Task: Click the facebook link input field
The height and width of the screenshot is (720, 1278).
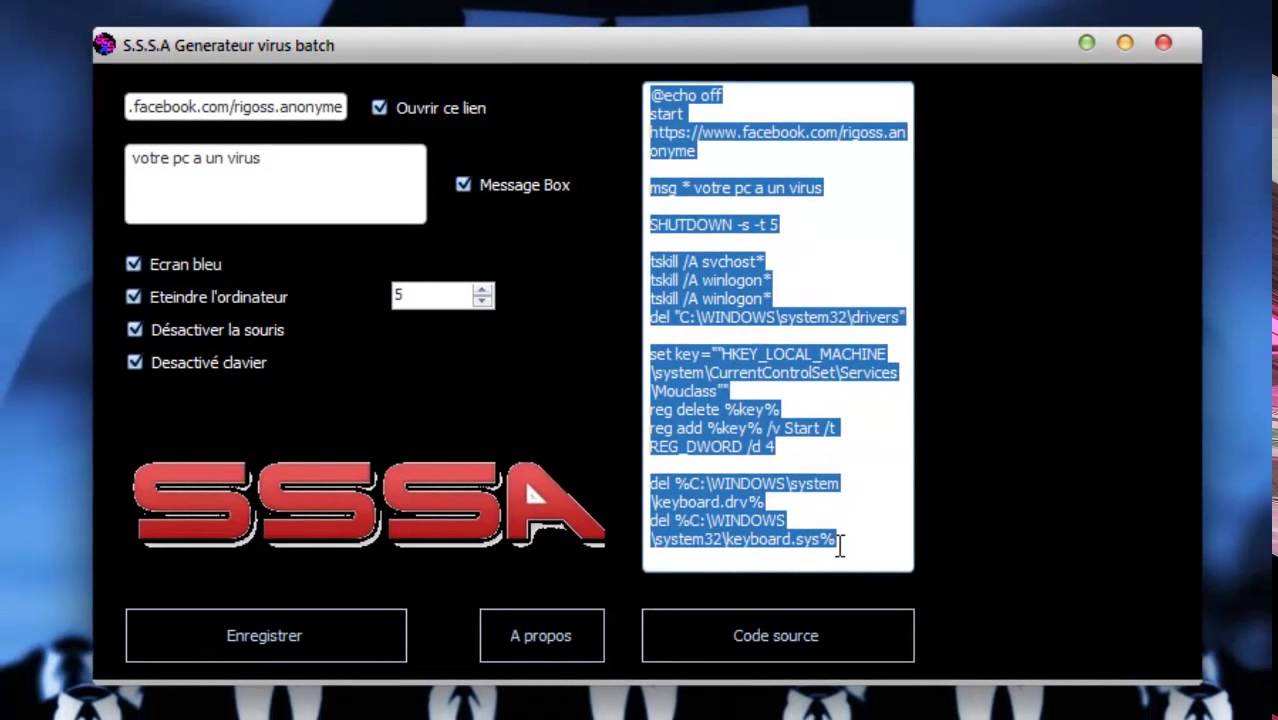Action: coord(236,107)
